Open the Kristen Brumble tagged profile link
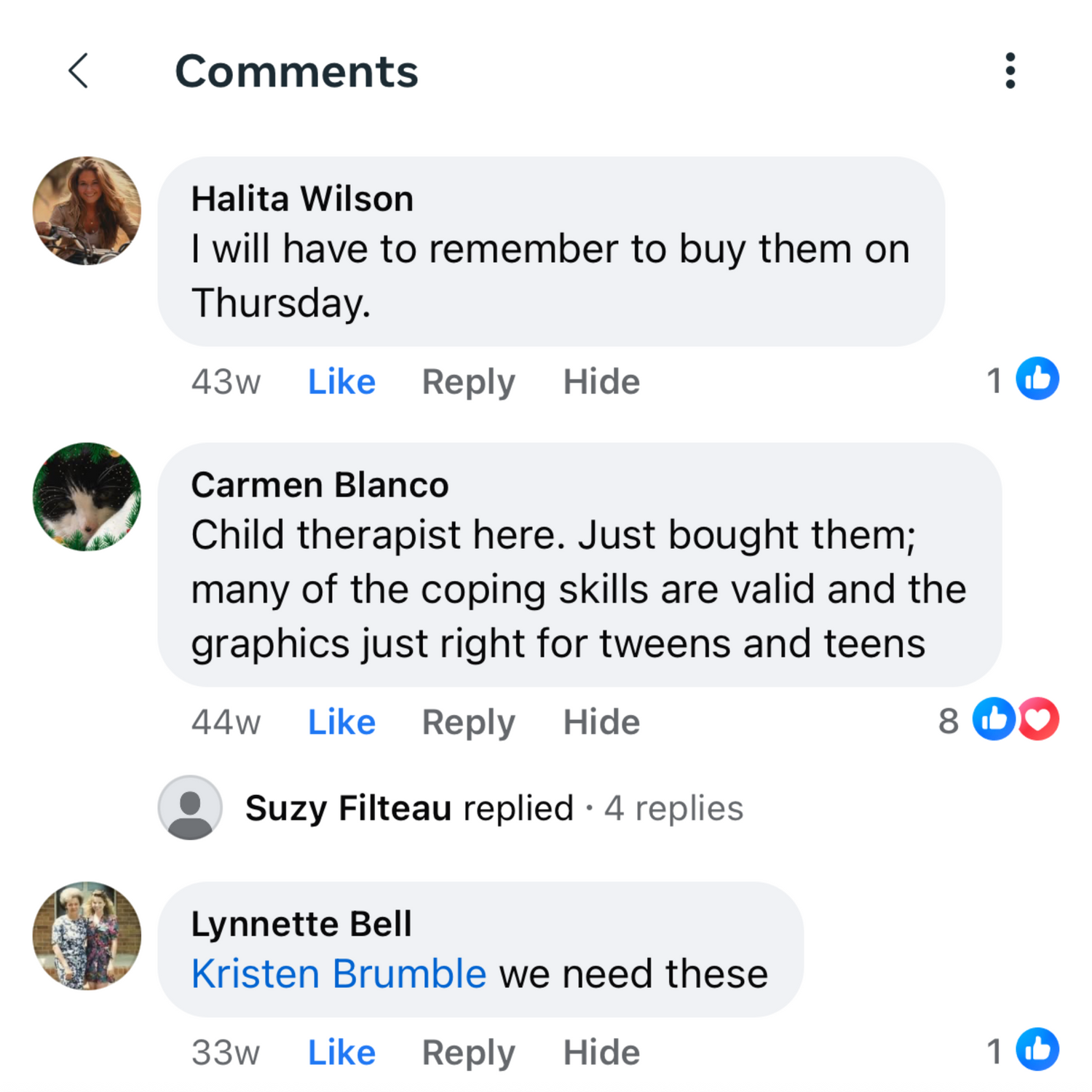The width and height of the screenshot is (1092, 1092). point(339,973)
